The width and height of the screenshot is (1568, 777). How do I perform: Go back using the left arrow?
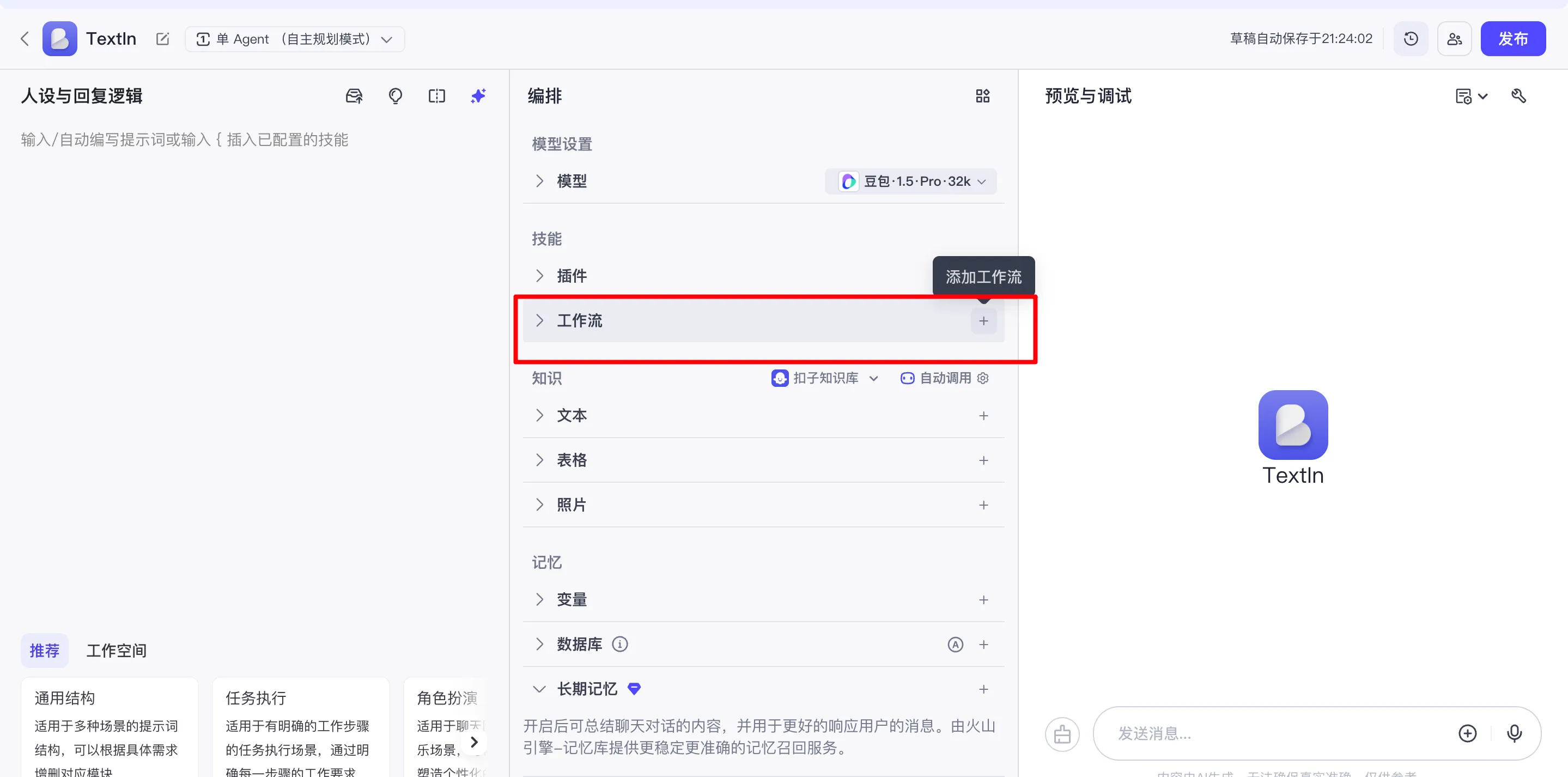coord(25,39)
